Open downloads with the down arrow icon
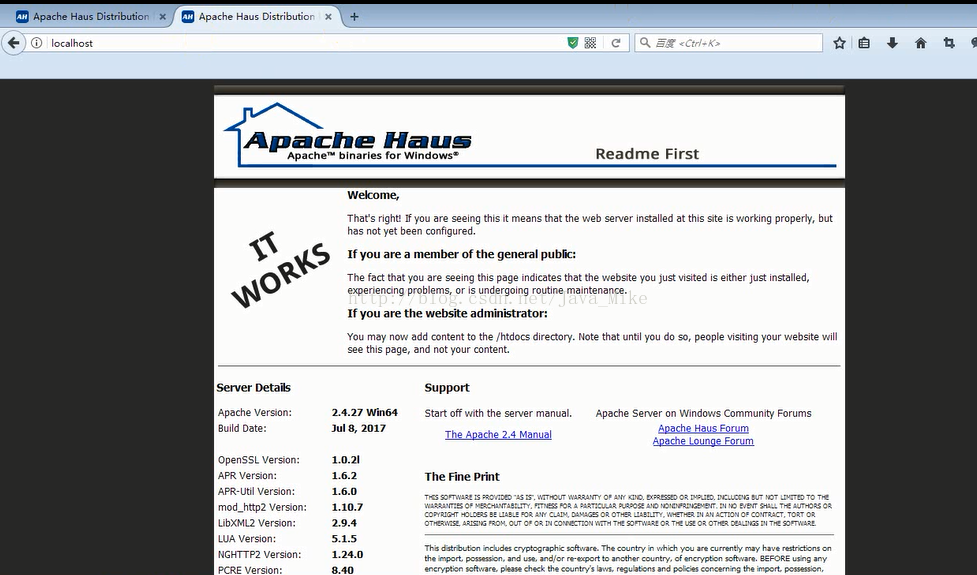 coord(892,43)
